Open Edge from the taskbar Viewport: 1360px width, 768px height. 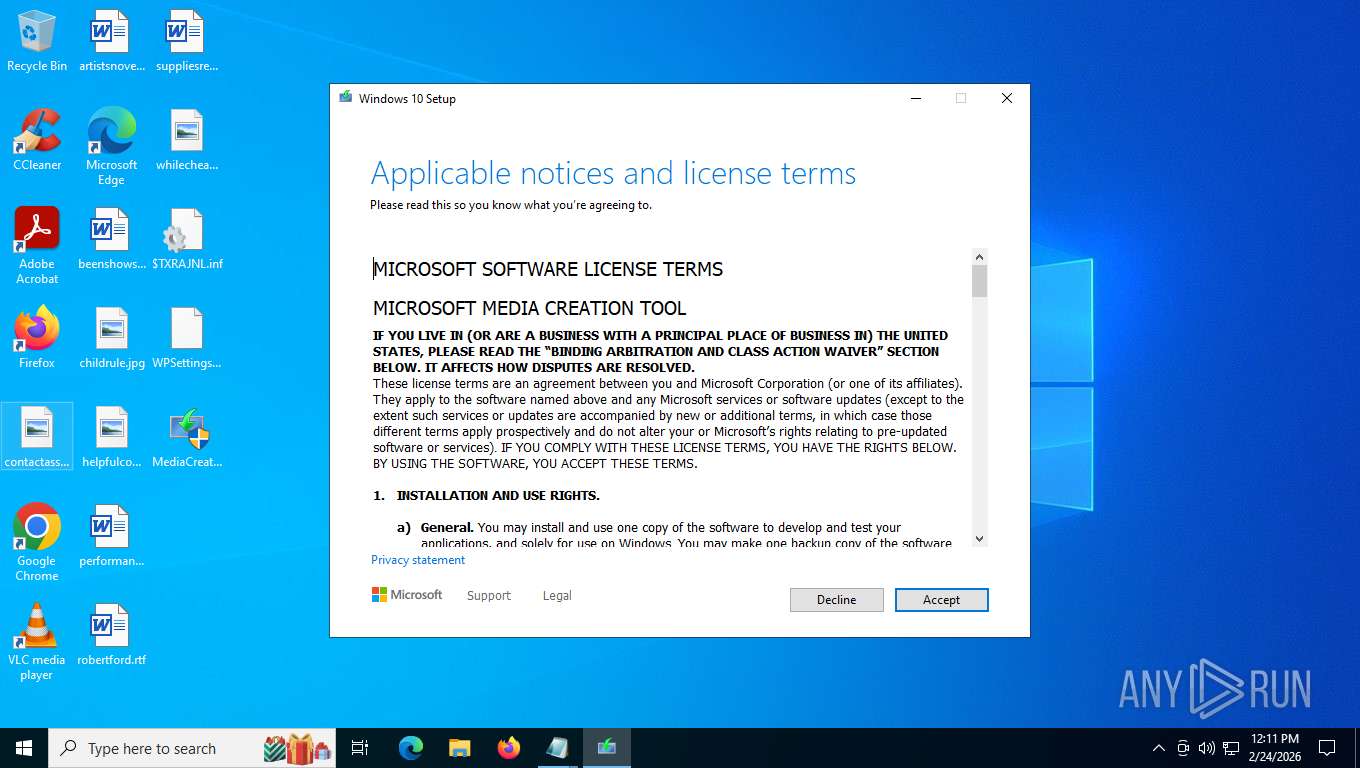click(410, 748)
